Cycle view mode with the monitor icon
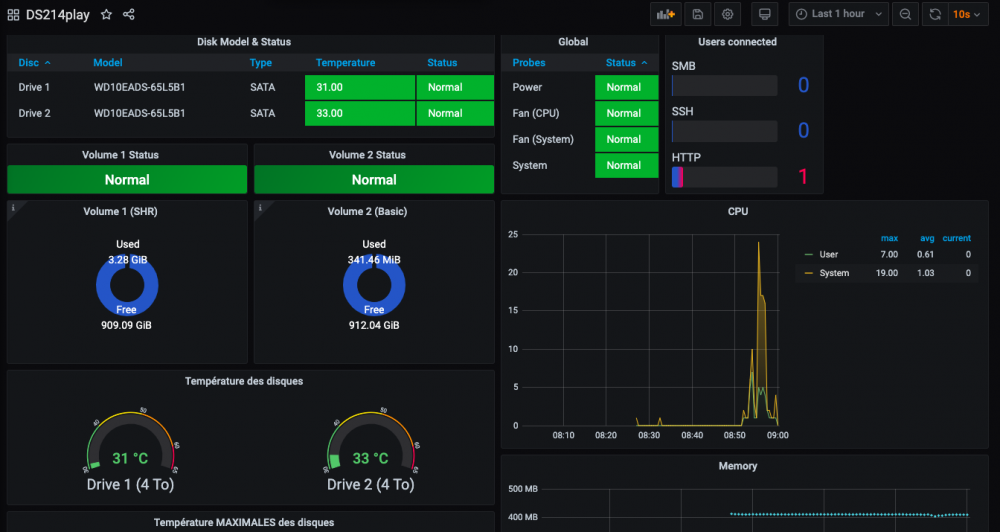Screen dimensions: 1000x532 pos(764,14)
